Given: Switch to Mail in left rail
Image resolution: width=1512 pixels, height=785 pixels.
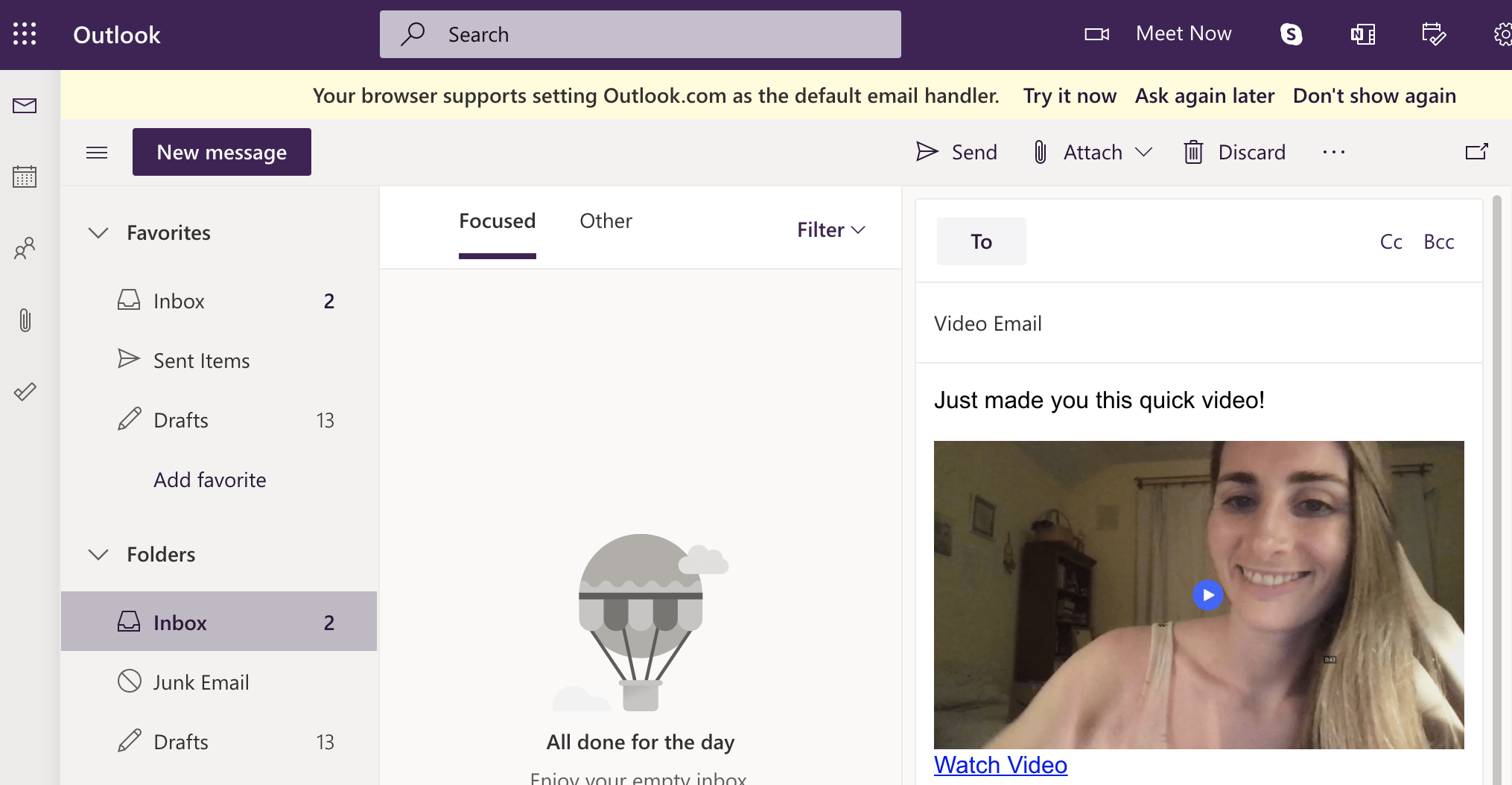Looking at the screenshot, I should tap(25, 106).
